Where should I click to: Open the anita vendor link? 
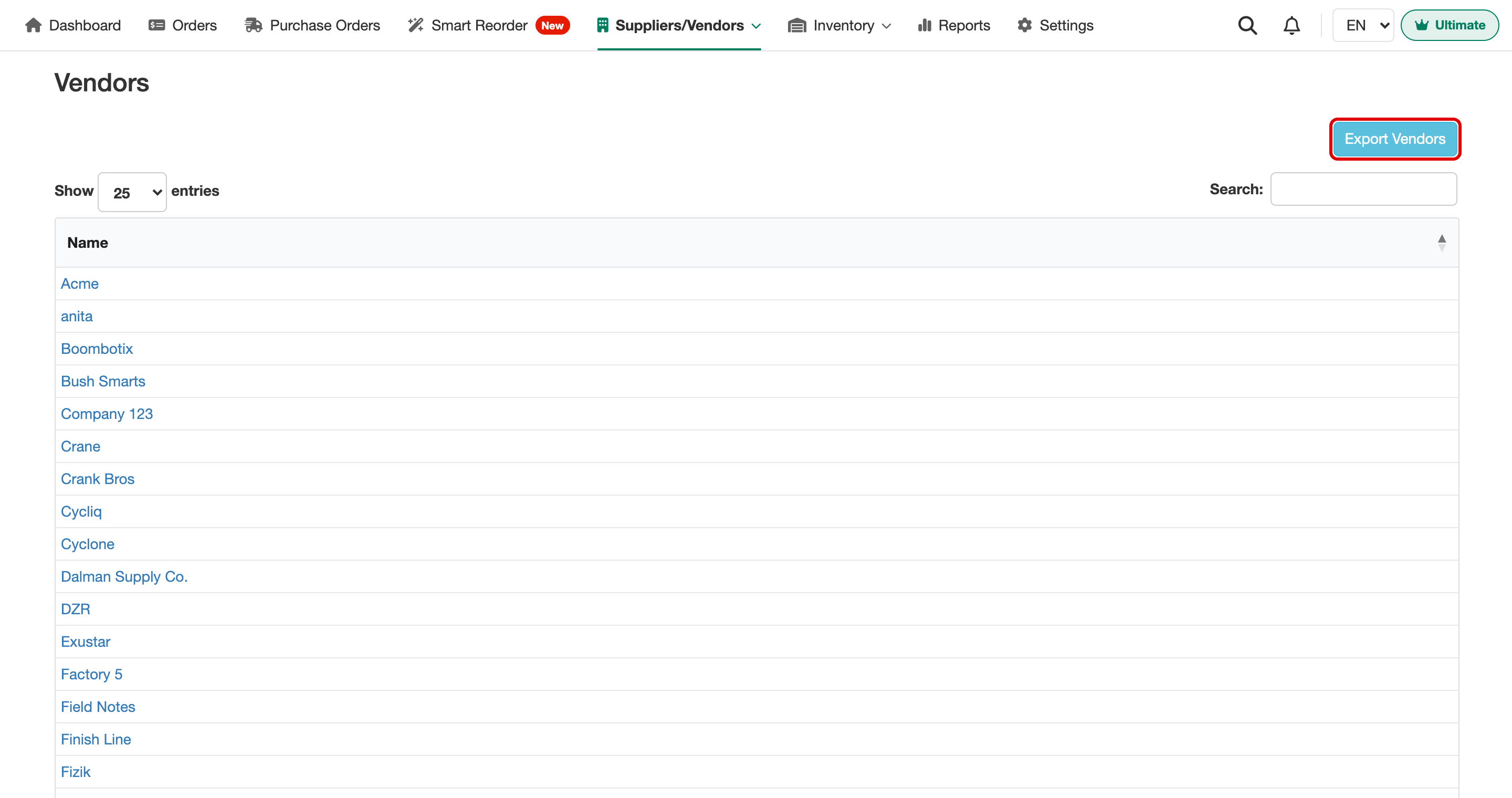coord(77,316)
